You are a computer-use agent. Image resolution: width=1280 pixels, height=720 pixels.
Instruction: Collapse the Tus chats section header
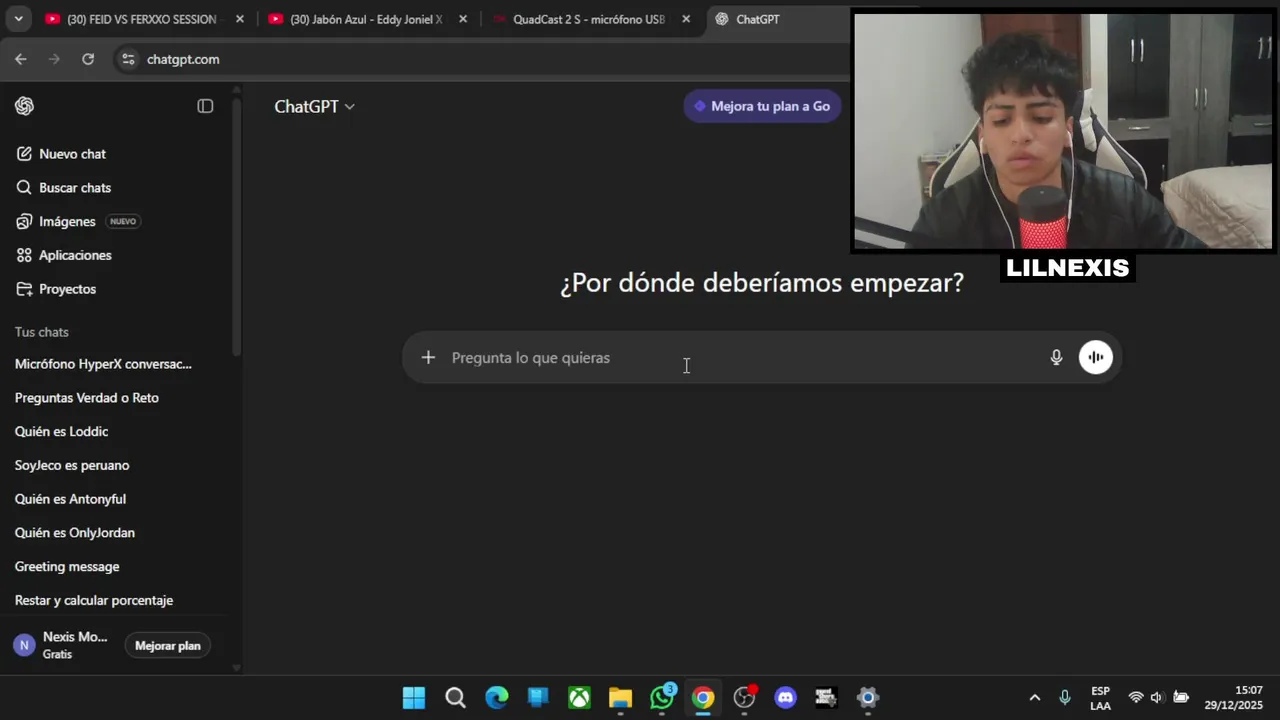click(x=42, y=332)
